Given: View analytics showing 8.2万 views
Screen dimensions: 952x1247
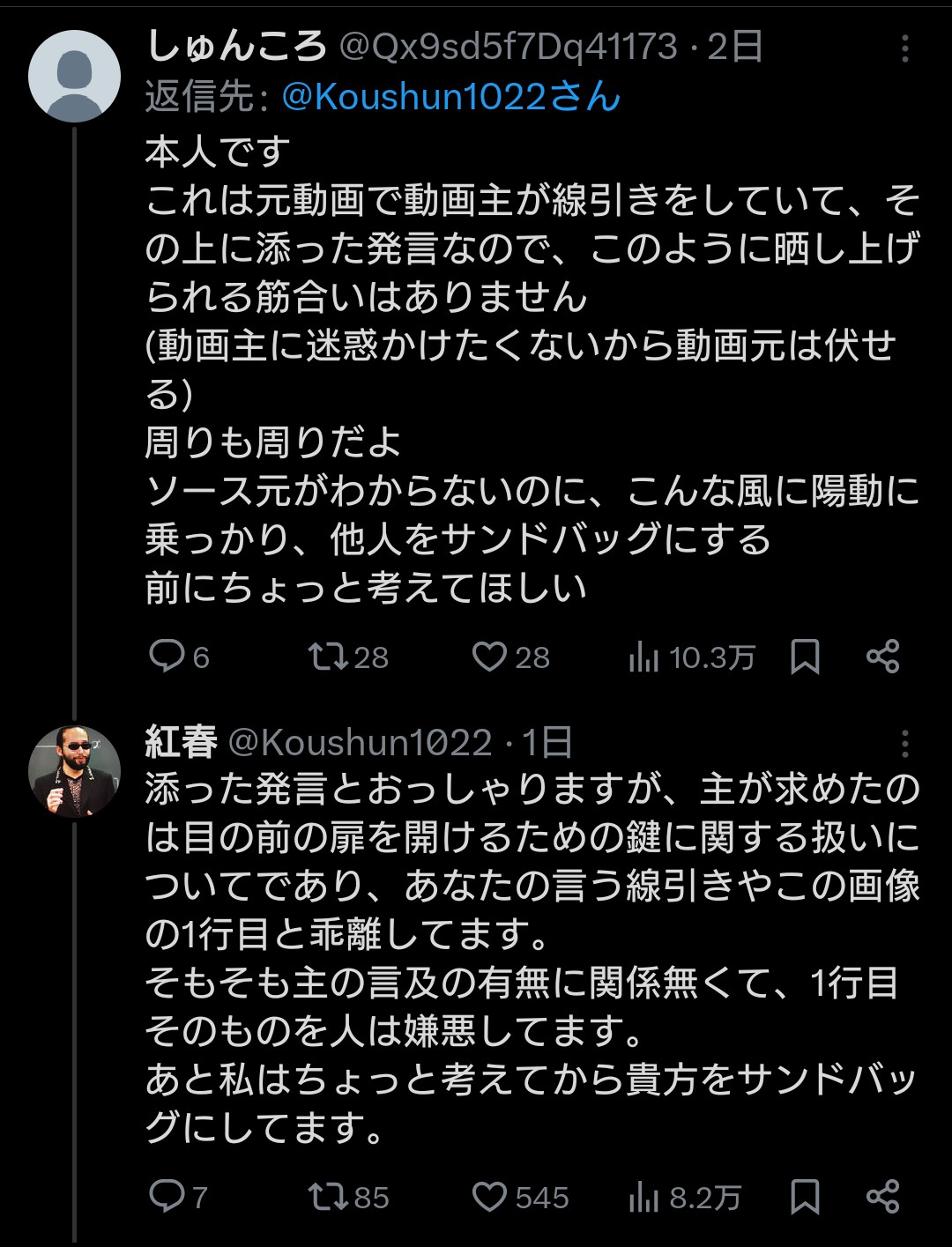Looking at the screenshot, I should [644, 1197].
